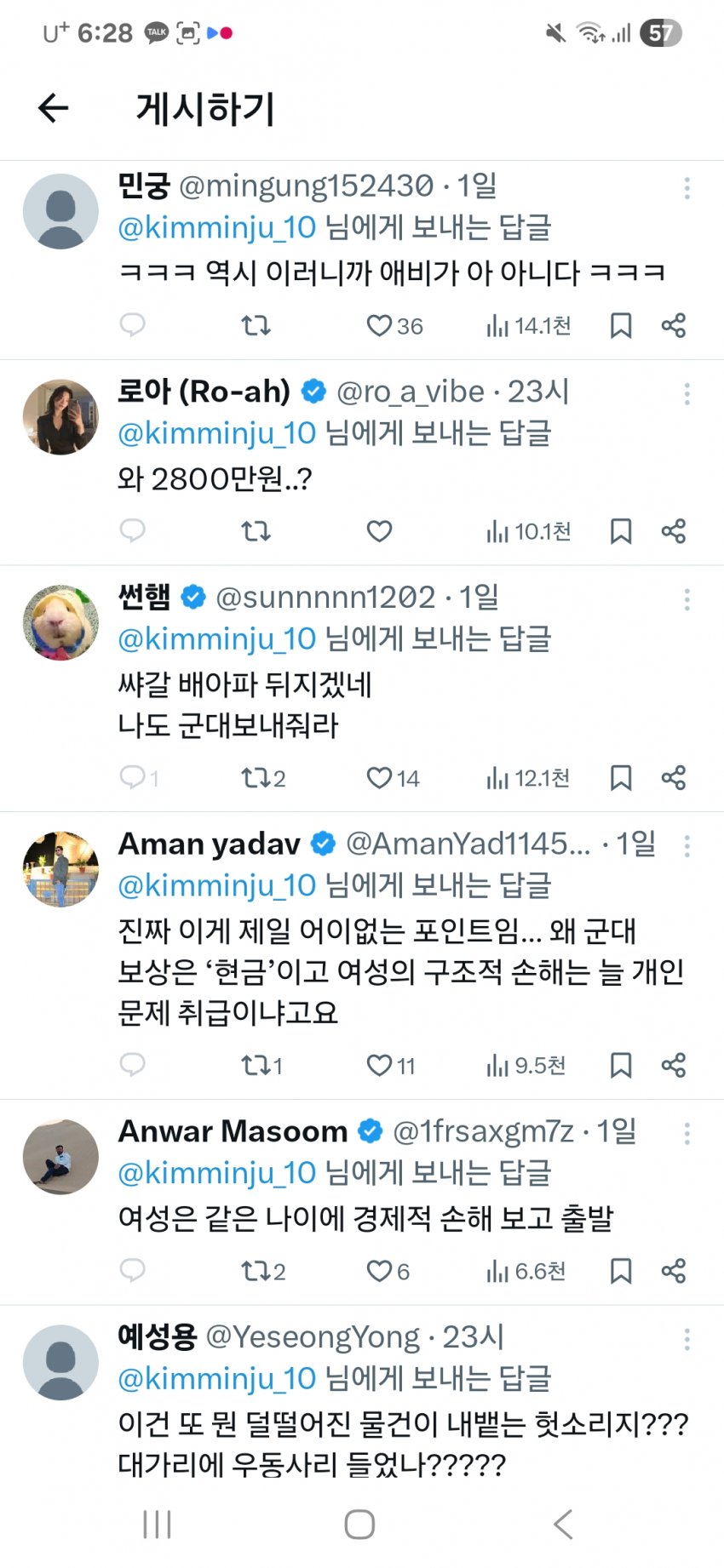Bookmark Aman yadav's reply
Screen dimensions: 724x1568
coord(621,1065)
